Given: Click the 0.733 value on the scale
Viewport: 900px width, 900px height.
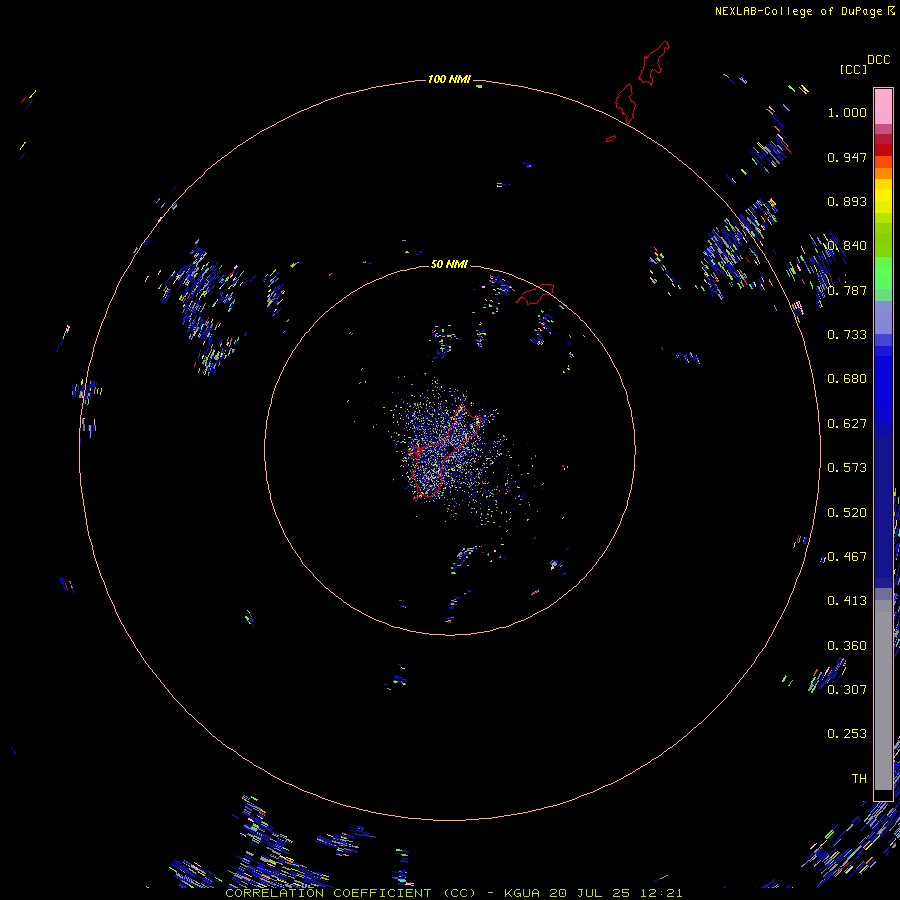Looking at the screenshot, I should pos(847,335).
